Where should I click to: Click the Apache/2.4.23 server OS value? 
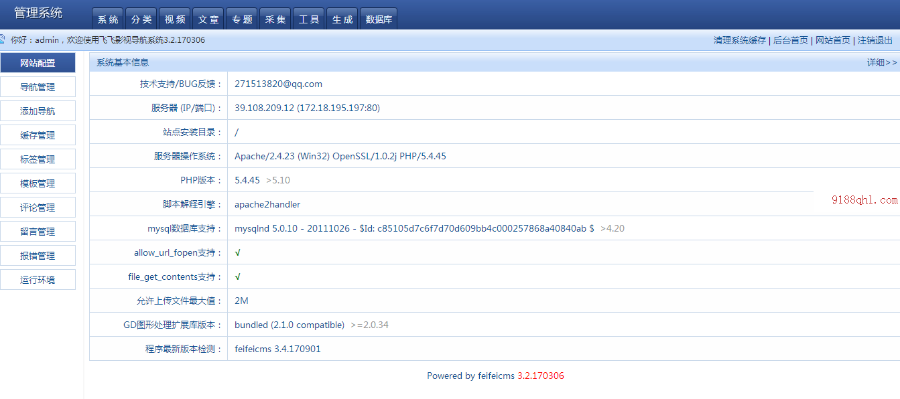340,156
